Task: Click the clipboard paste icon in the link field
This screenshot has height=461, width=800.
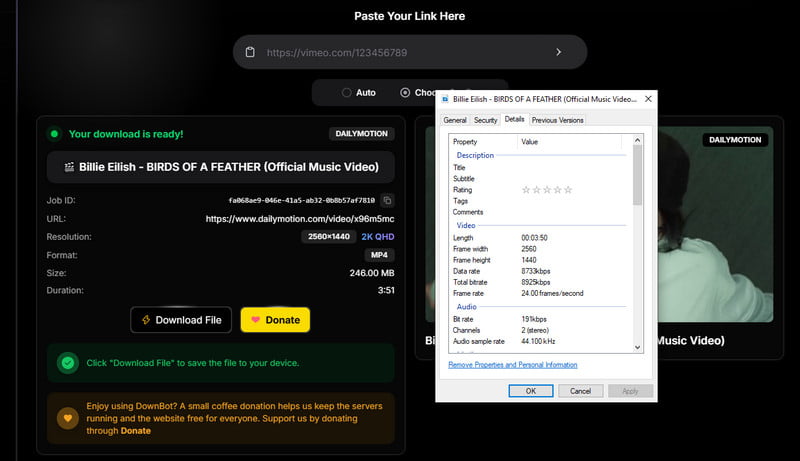Action: point(250,52)
